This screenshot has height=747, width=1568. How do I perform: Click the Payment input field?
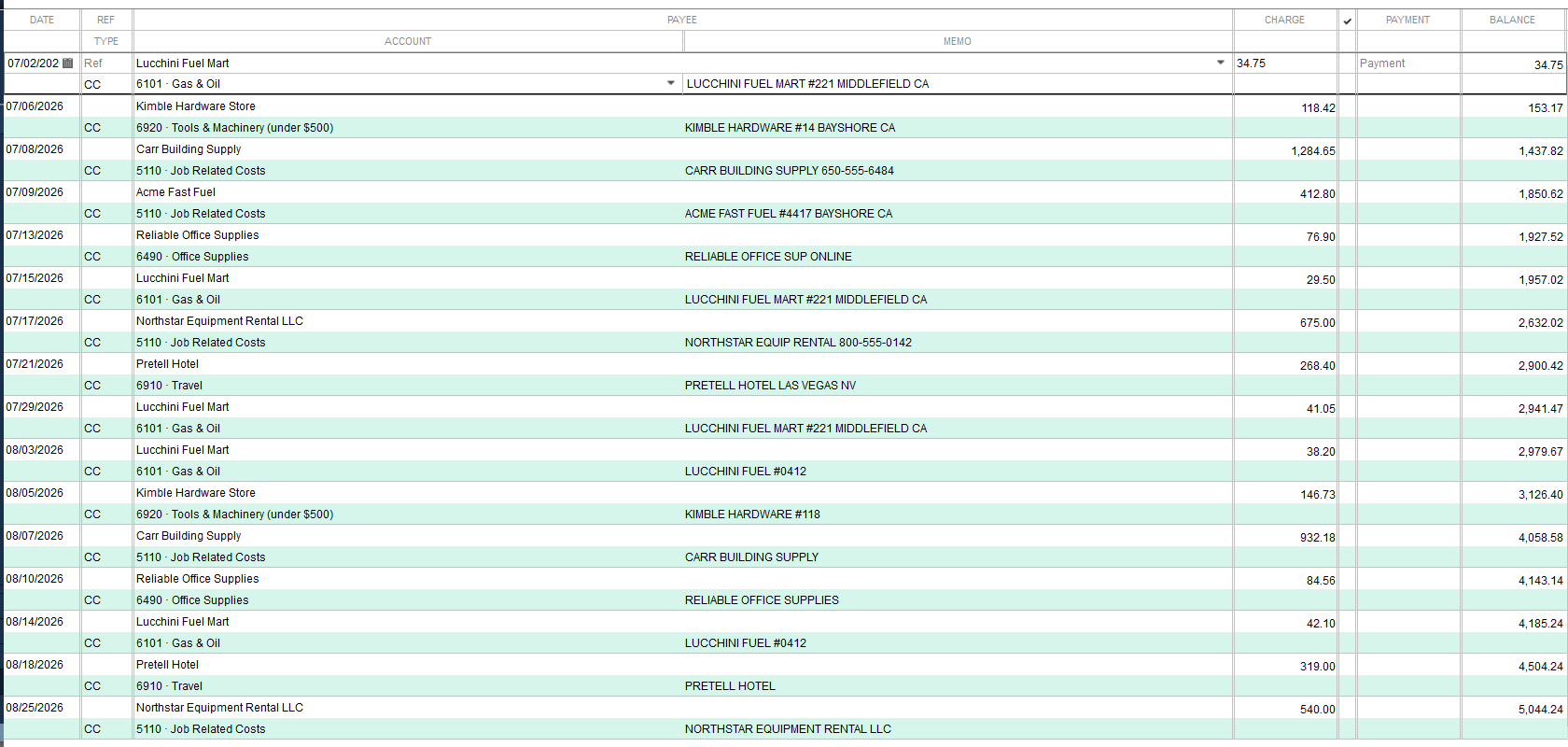tap(1408, 63)
